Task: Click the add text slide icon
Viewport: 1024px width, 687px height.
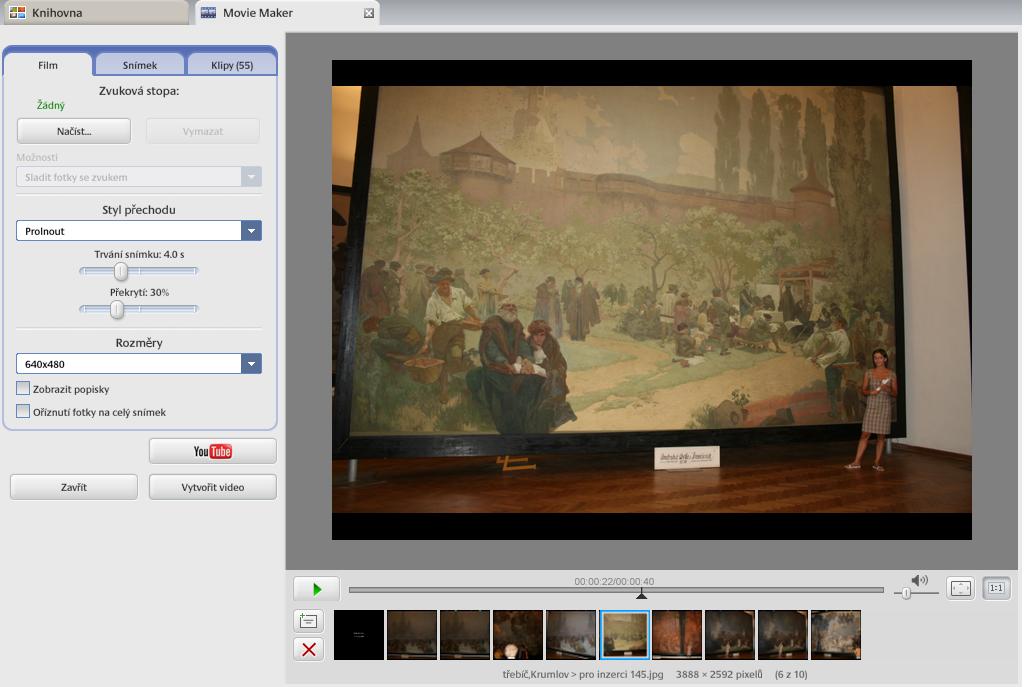Action: click(x=309, y=621)
